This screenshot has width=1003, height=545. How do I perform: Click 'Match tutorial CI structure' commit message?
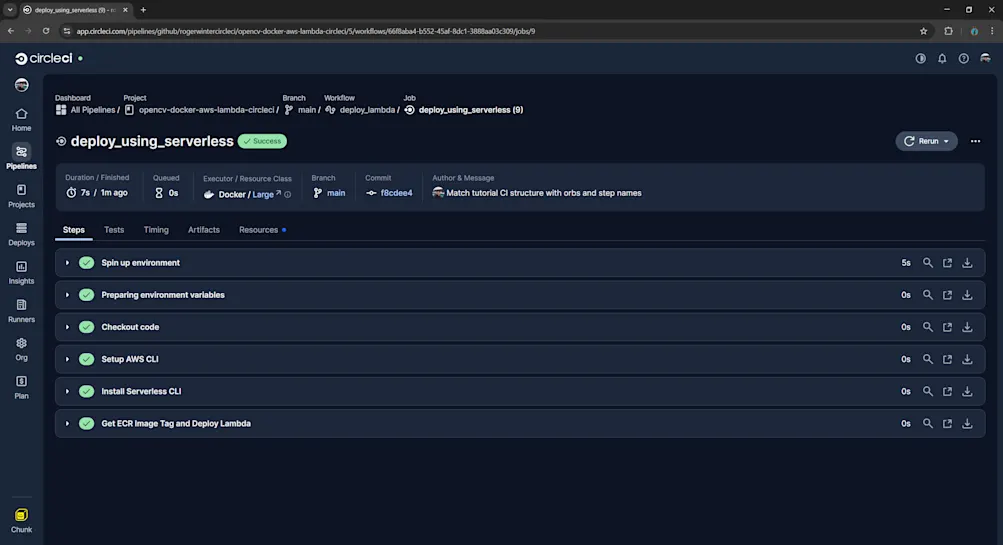(x=544, y=193)
